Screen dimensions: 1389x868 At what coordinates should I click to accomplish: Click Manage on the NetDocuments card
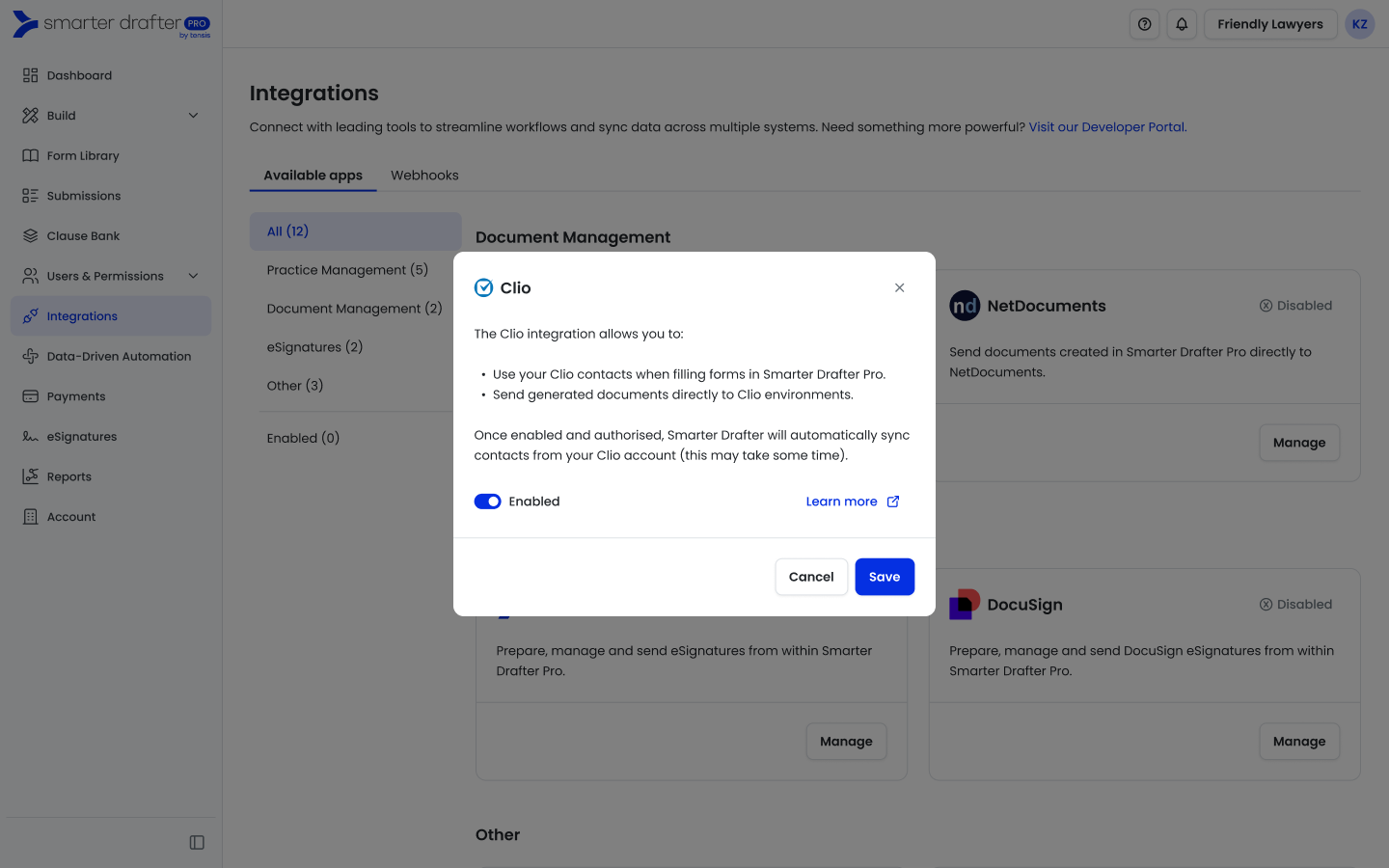click(1298, 443)
